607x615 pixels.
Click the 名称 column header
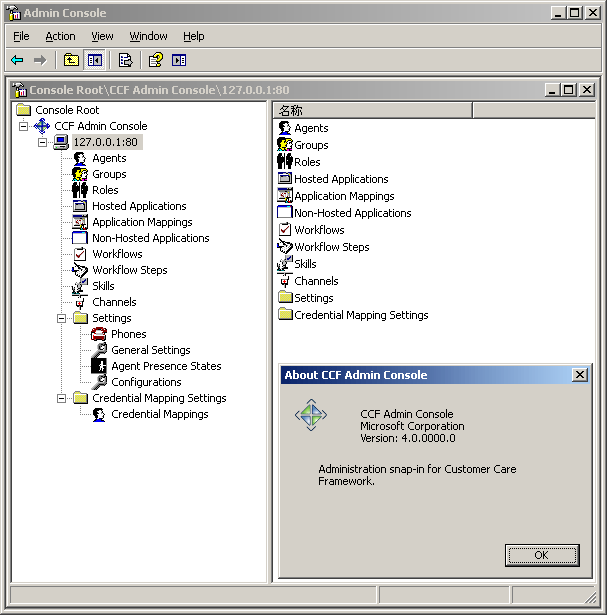coord(373,111)
